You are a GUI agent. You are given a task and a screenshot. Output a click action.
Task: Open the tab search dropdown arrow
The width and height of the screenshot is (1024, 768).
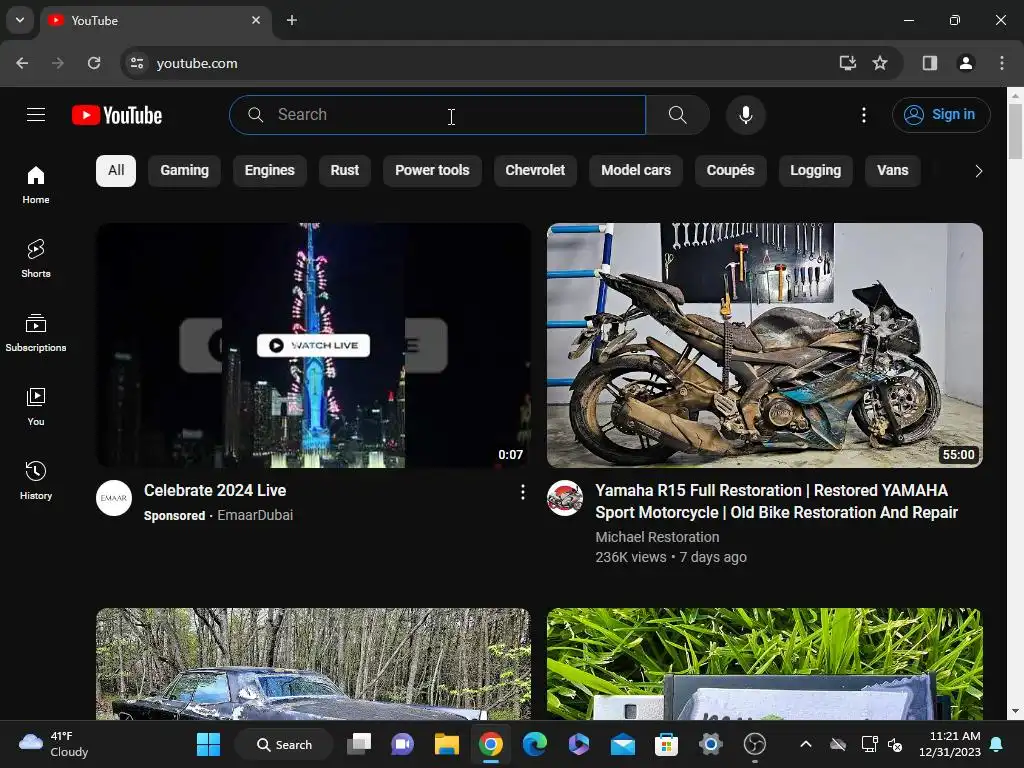pos(20,20)
